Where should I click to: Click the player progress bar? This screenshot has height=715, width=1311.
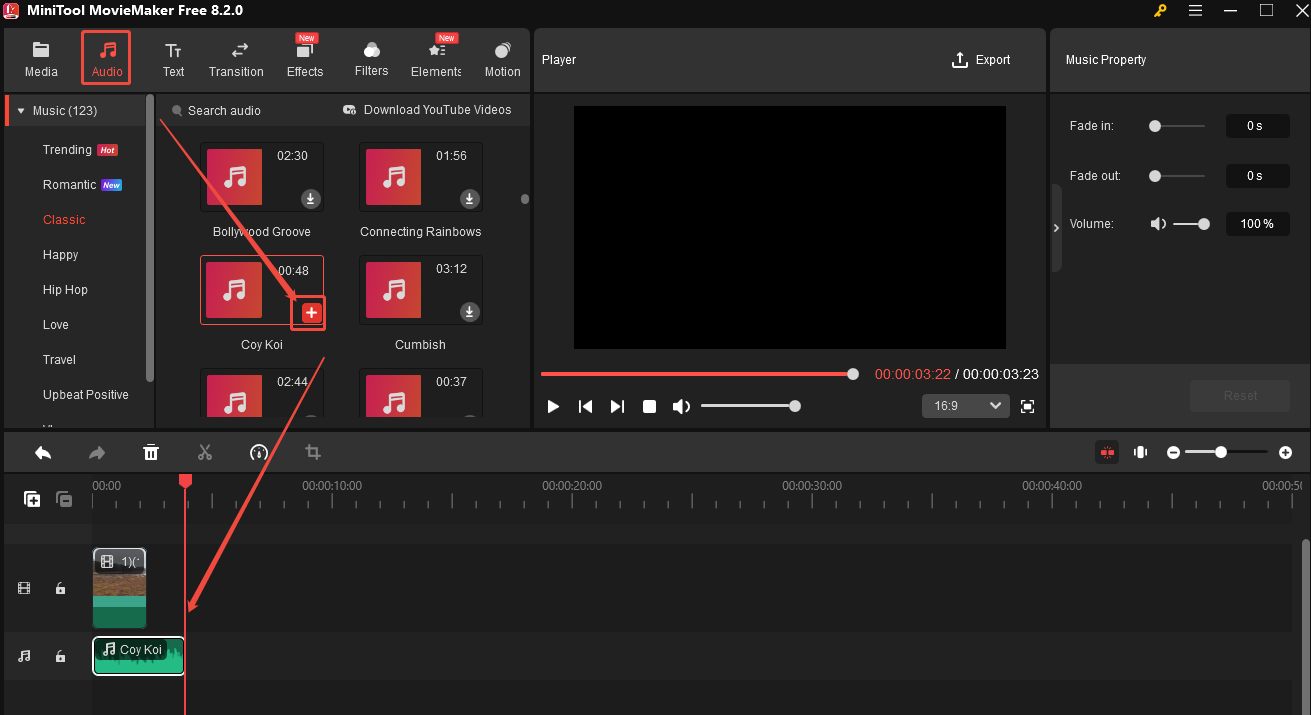coord(699,374)
